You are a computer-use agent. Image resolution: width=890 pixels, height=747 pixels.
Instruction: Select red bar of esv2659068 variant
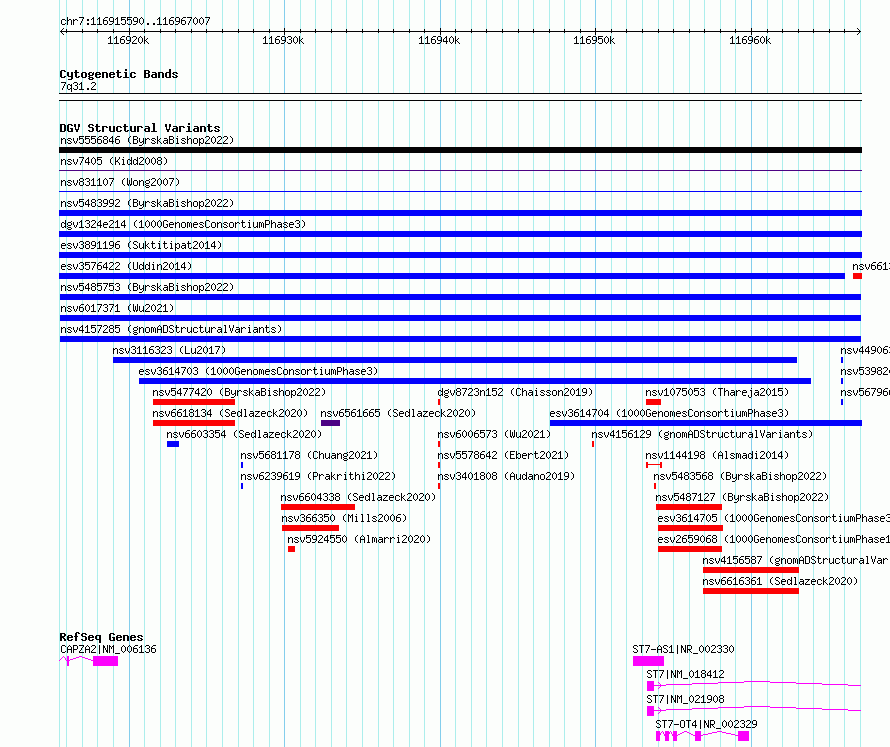(690, 549)
